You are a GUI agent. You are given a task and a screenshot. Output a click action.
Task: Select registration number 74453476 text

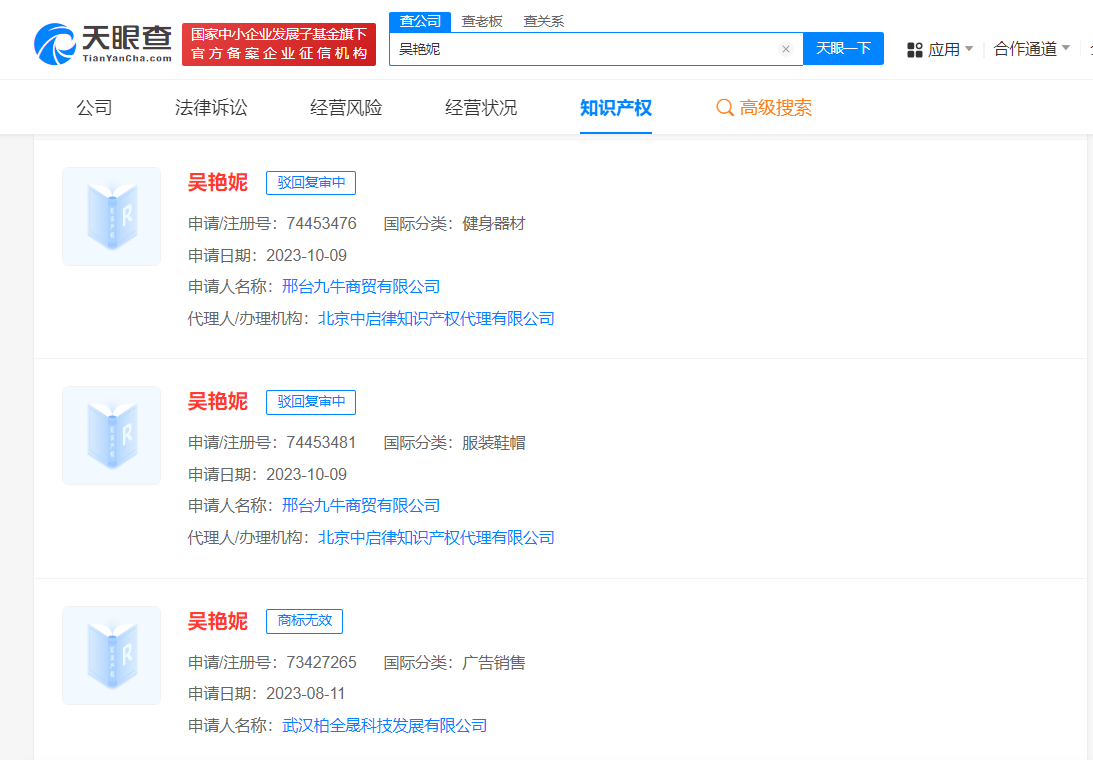pyautogui.click(x=321, y=224)
